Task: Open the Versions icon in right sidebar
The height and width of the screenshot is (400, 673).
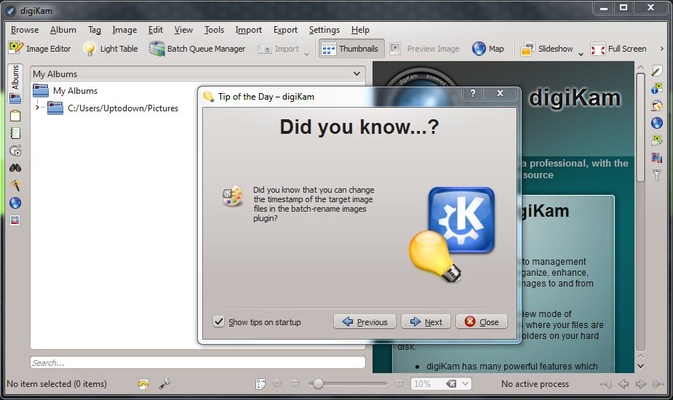Action: pyautogui.click(x=657, y=158)
